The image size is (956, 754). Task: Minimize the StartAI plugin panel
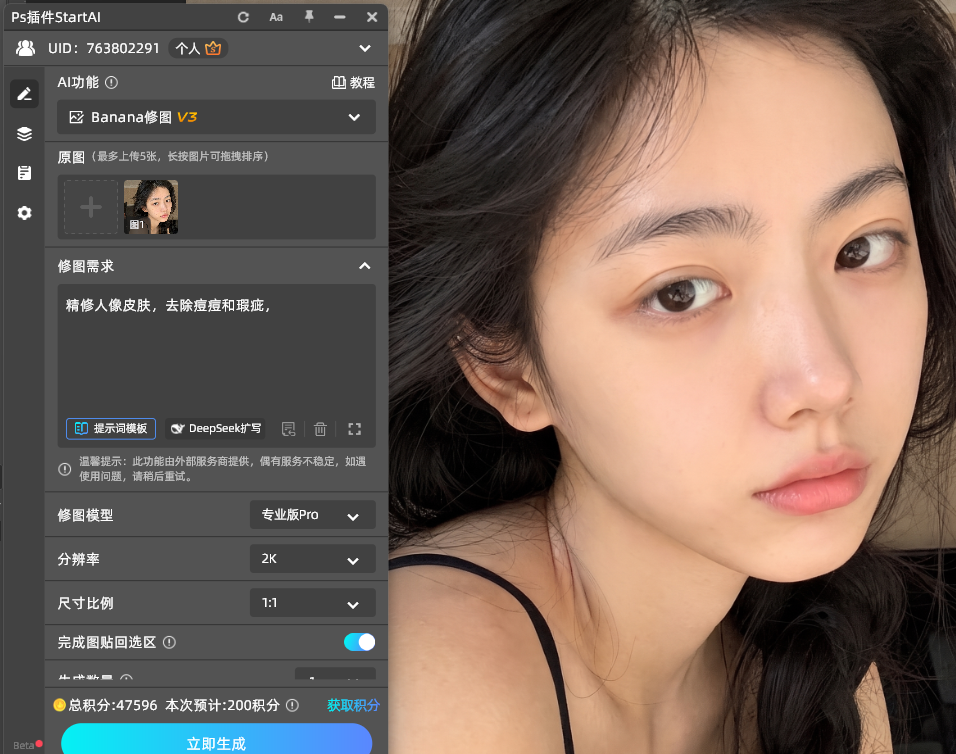(x=340, y=17)
